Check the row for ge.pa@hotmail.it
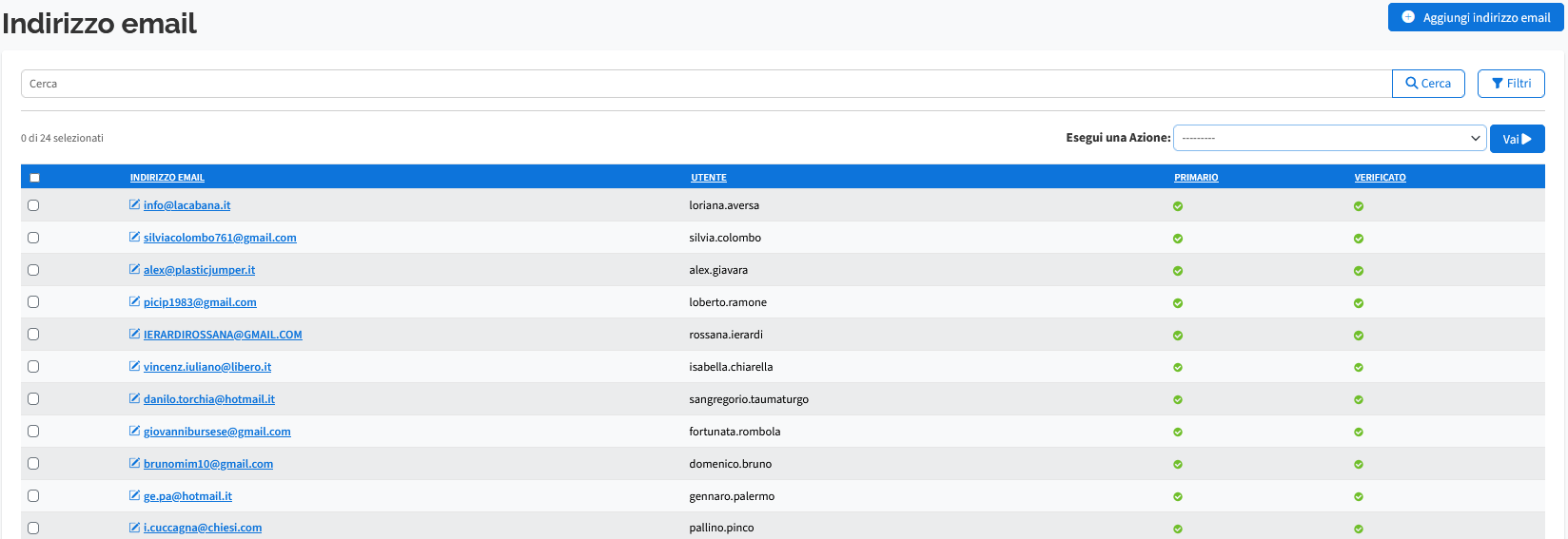This screenshot has width=1568, height=539. (33, 496)
